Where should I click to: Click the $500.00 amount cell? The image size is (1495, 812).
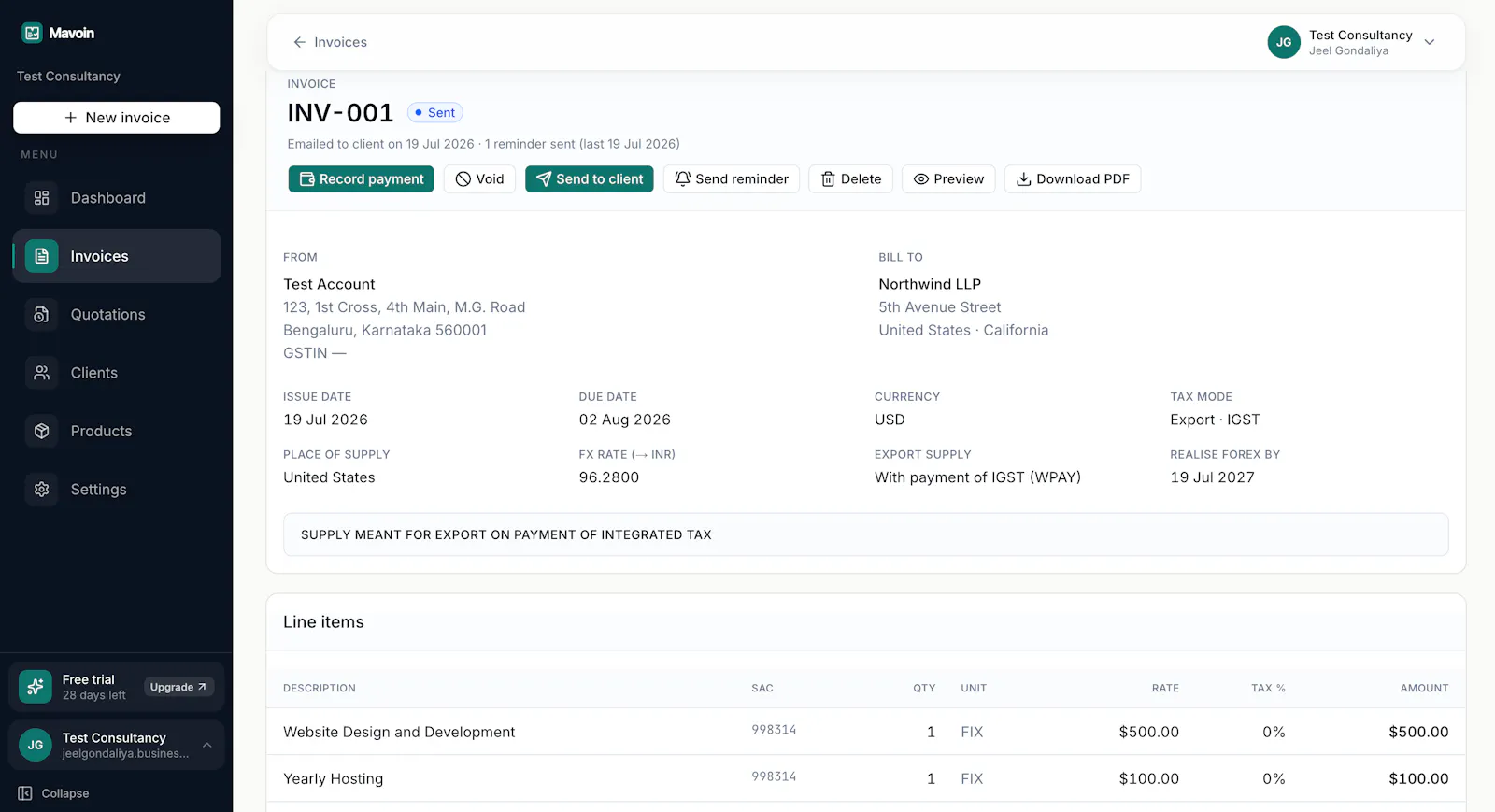[1418, 732]
